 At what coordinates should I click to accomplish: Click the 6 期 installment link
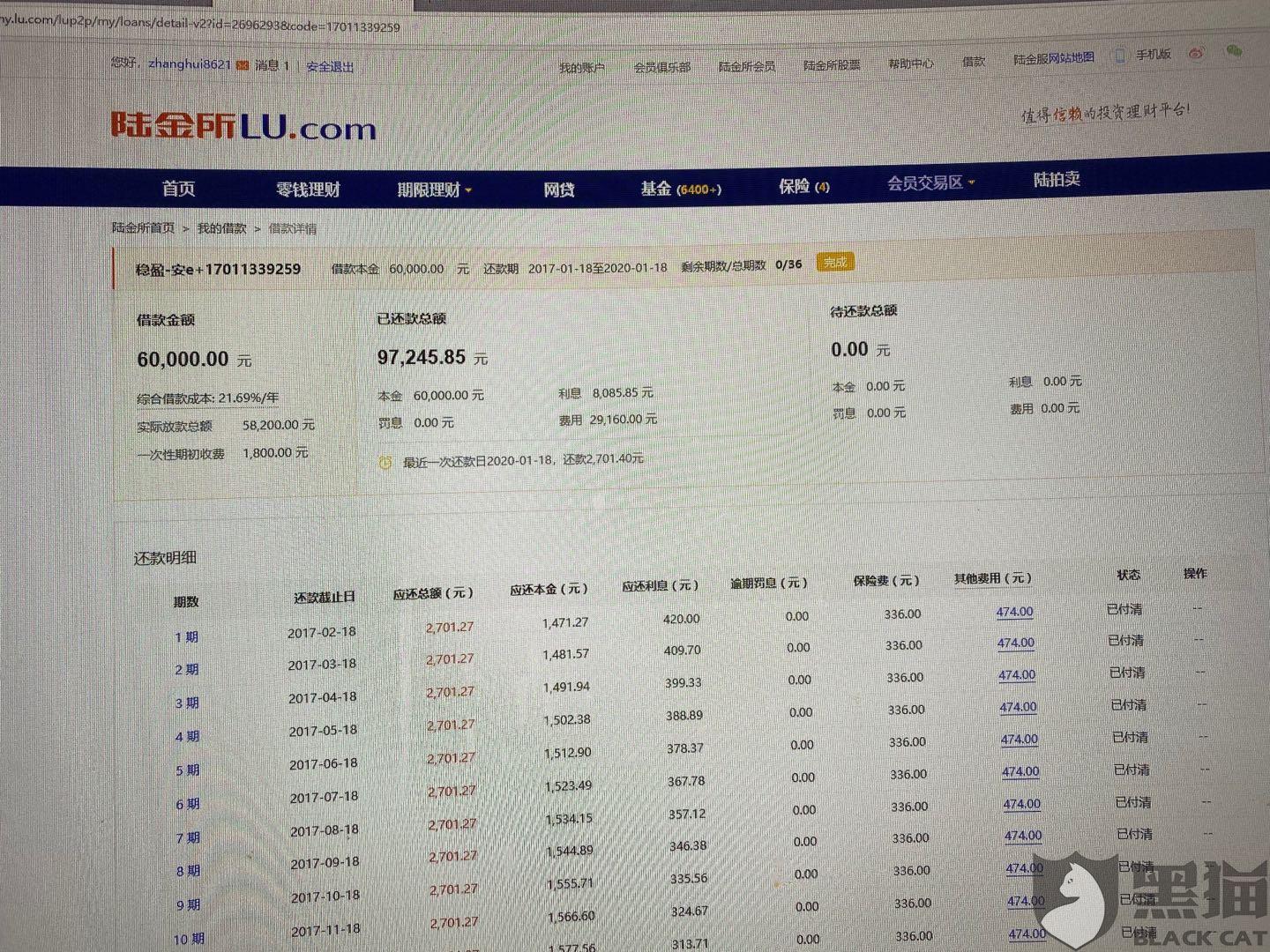(x=187, y=804)
